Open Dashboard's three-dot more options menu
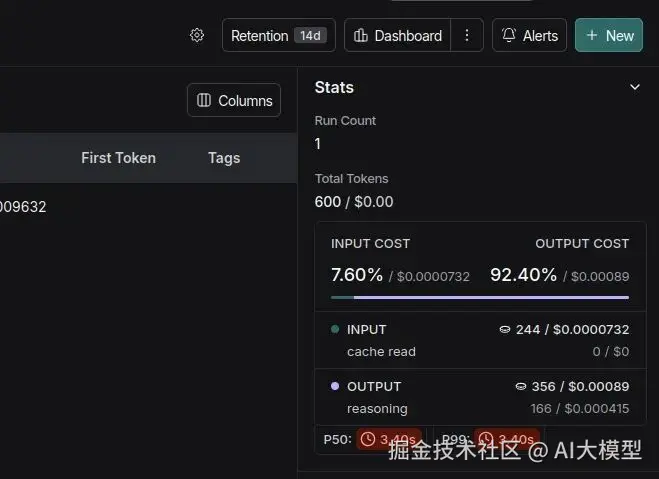The image size is (659, 479). (467, 35)
